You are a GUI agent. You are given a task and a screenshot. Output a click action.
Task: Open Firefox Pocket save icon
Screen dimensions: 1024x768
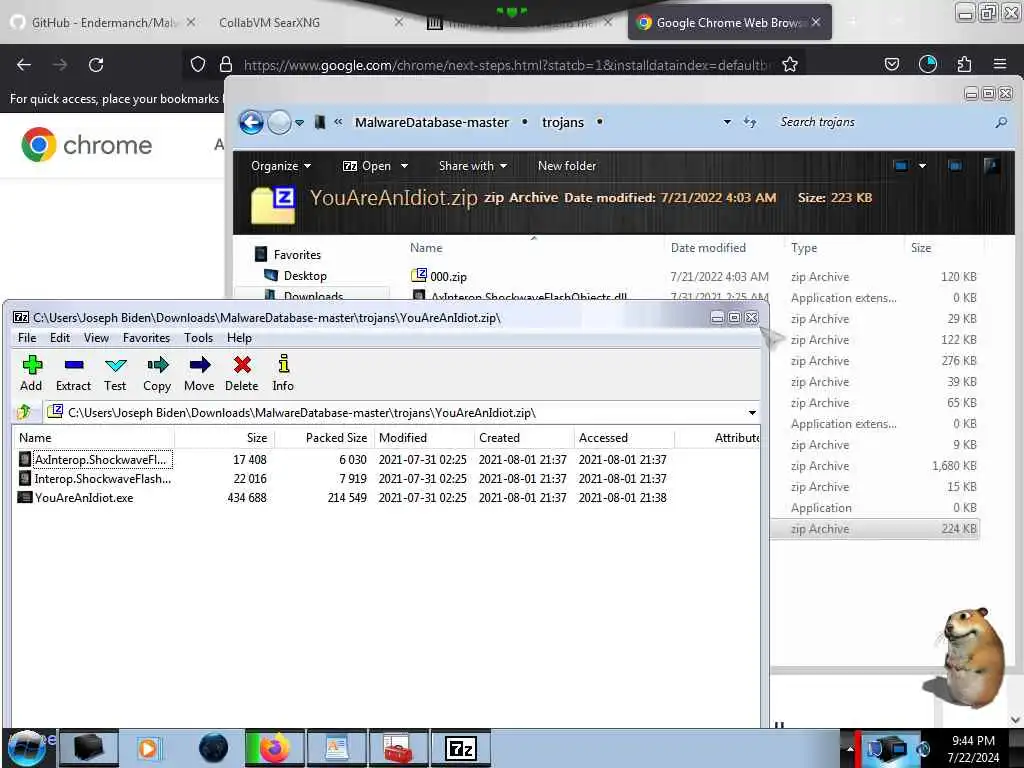[x=891, y=64]
